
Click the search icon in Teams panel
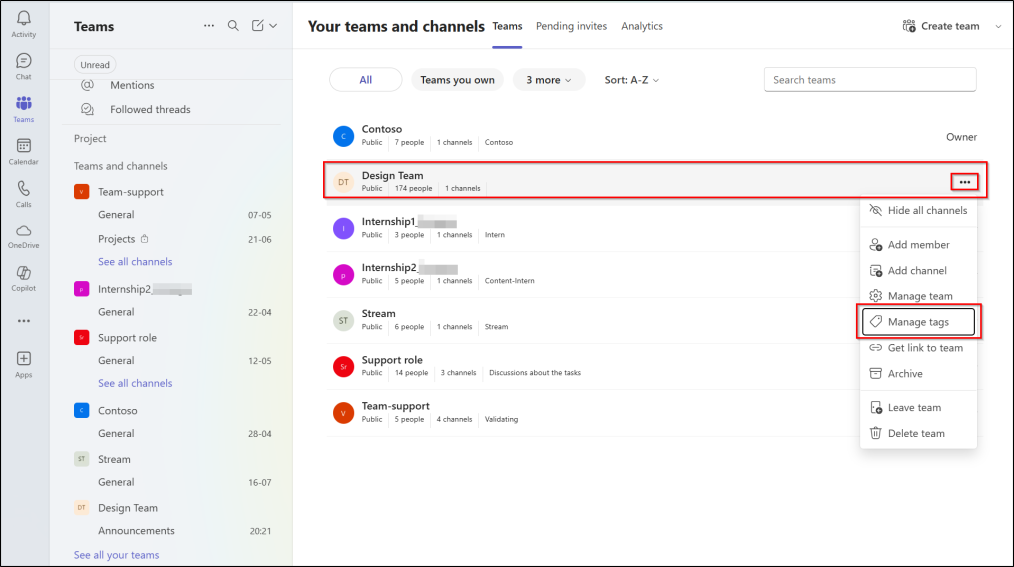coord(233,26)
